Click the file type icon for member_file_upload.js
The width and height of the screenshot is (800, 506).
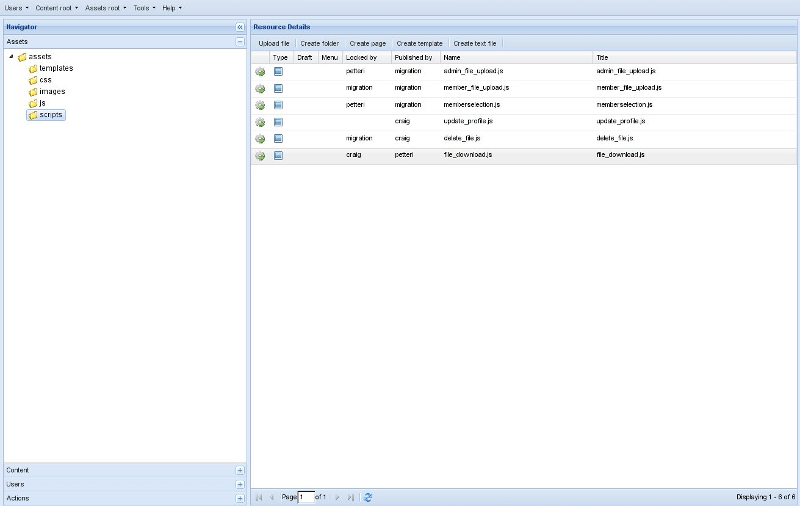(279, 88)
